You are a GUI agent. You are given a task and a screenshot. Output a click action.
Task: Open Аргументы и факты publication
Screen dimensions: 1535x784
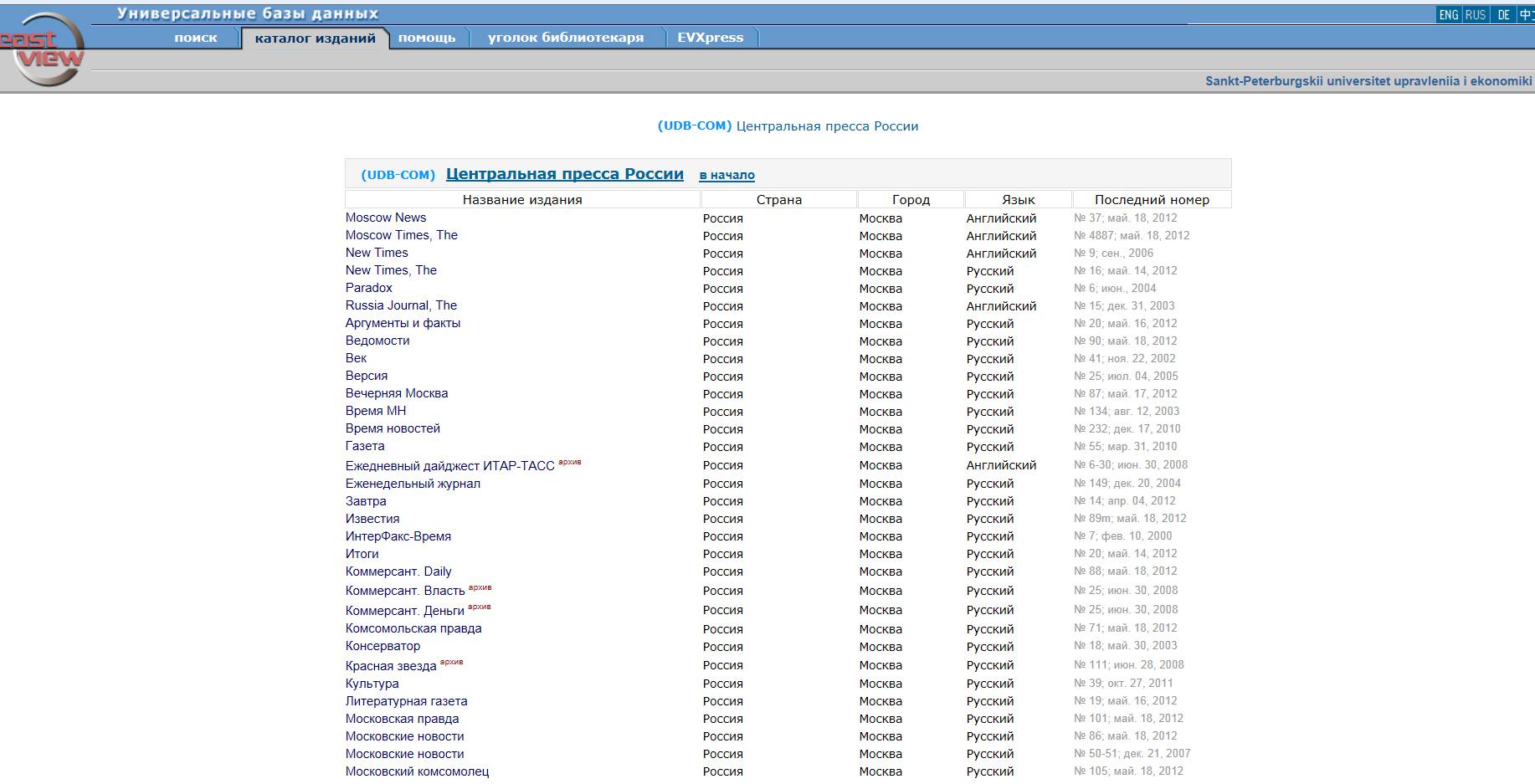pyautogui.click(x=403, y=323)
